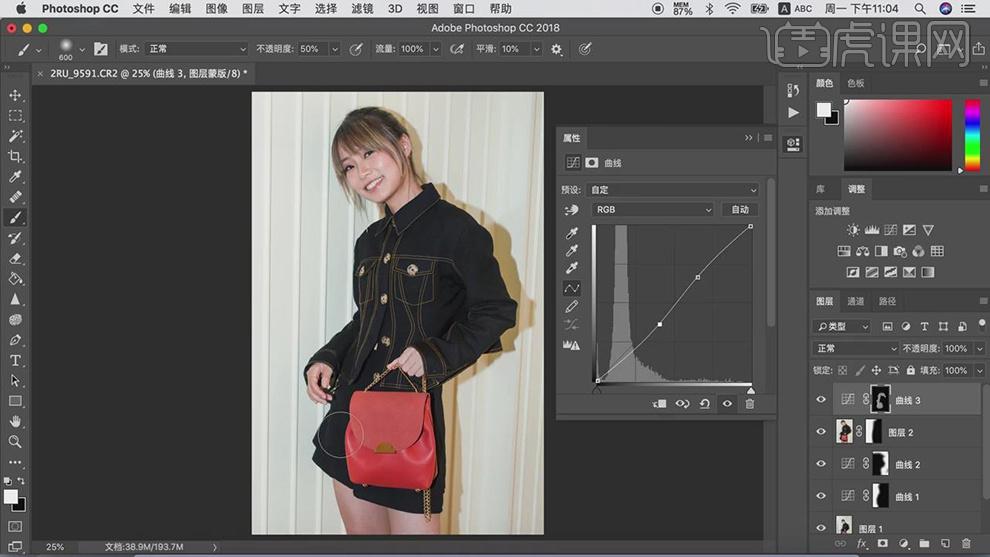The height and width of the screenshot is (557, 990).
Task: Pick a color in the red color field
Action: tap(898, 135)
